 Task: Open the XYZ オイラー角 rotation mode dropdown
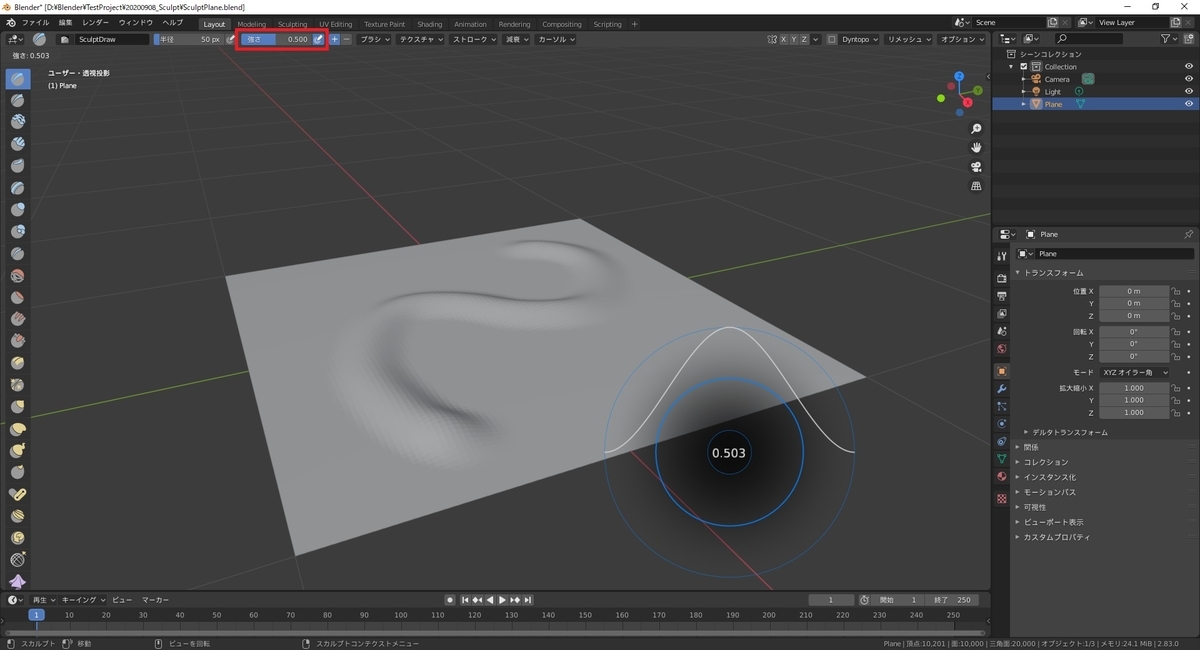pos(1135,372)
